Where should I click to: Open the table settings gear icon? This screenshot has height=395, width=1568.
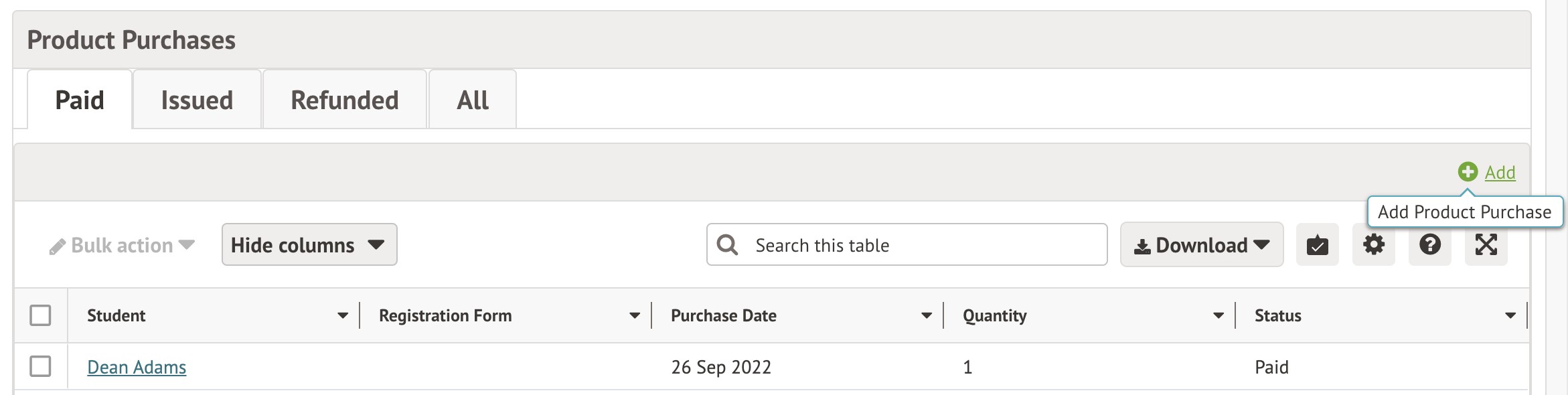[1373, 245]
